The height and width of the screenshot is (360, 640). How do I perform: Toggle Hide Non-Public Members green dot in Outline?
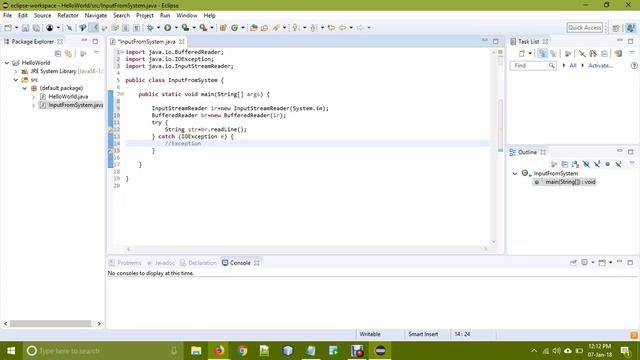[x=608, y=164]
